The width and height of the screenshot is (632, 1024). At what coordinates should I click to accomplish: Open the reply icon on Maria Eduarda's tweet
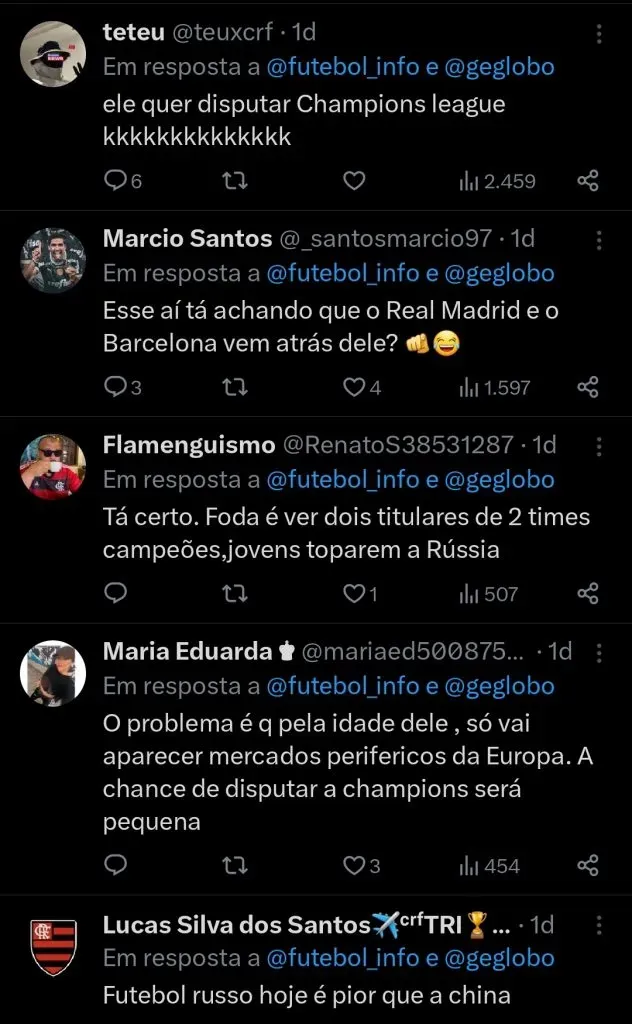(116, 866)
